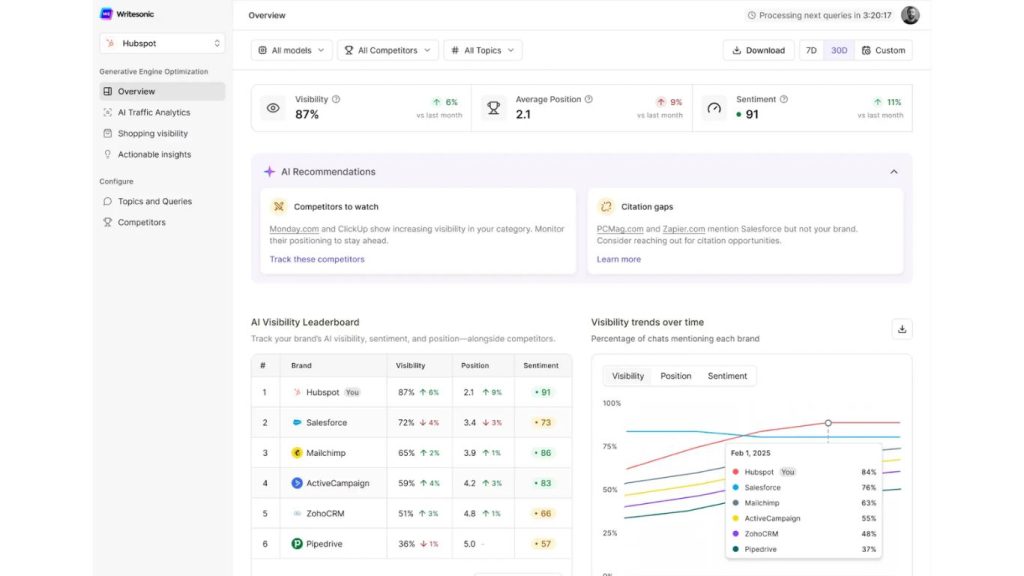The width and height of the screenshot is (1024, 576).
Task: Click blue Salesforce dot in chart tooltip
Action: coord(735,487)
